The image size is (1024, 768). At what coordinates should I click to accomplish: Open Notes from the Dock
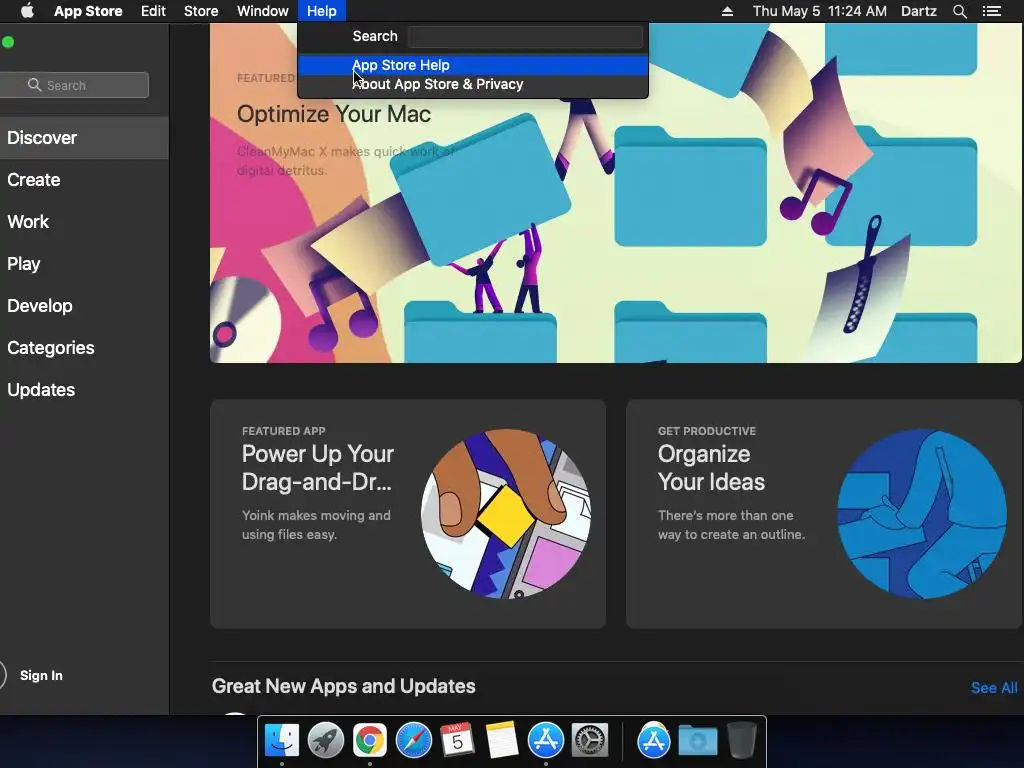coord(502,740)
